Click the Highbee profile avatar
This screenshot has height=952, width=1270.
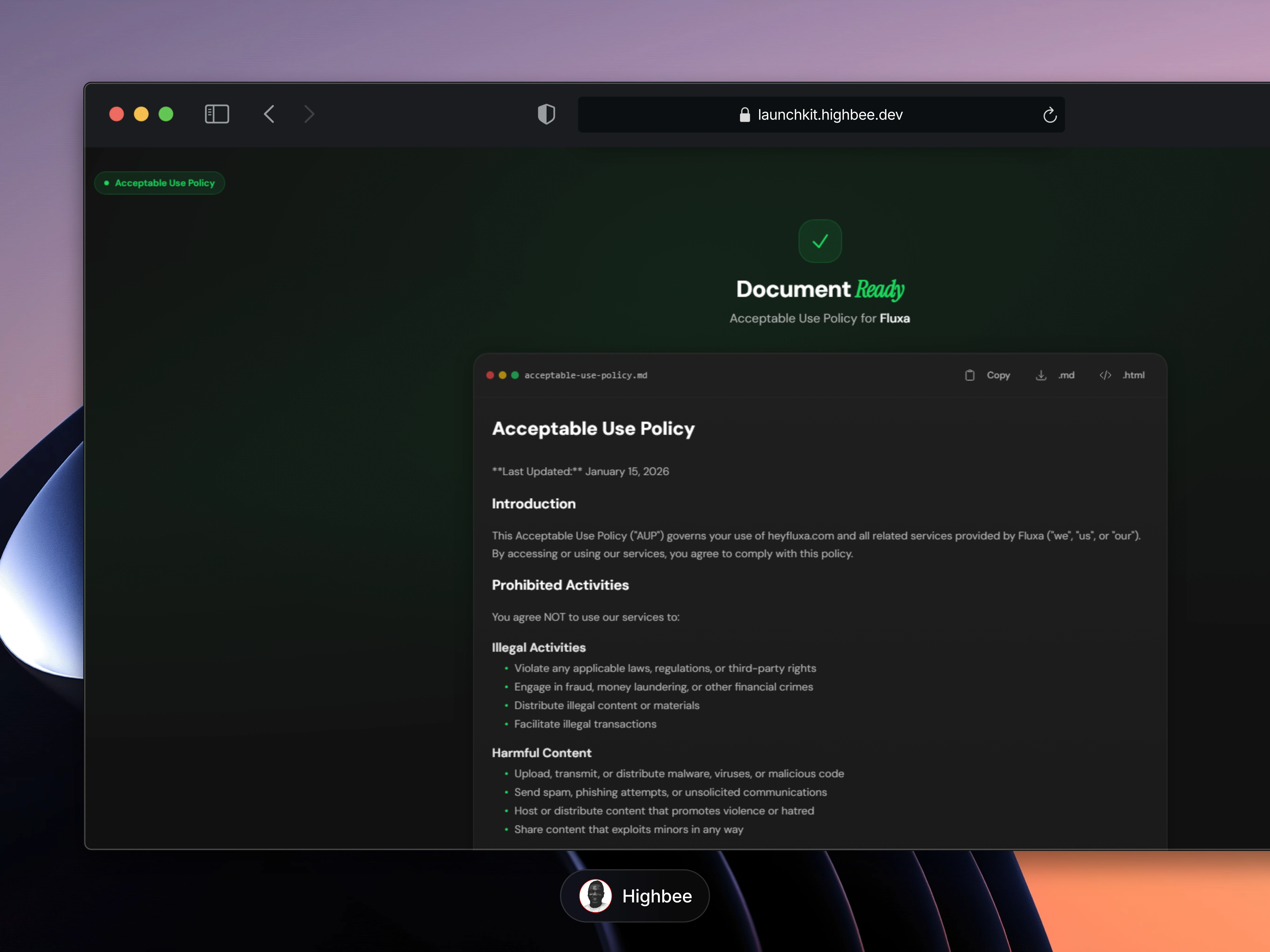coord(595,896)
